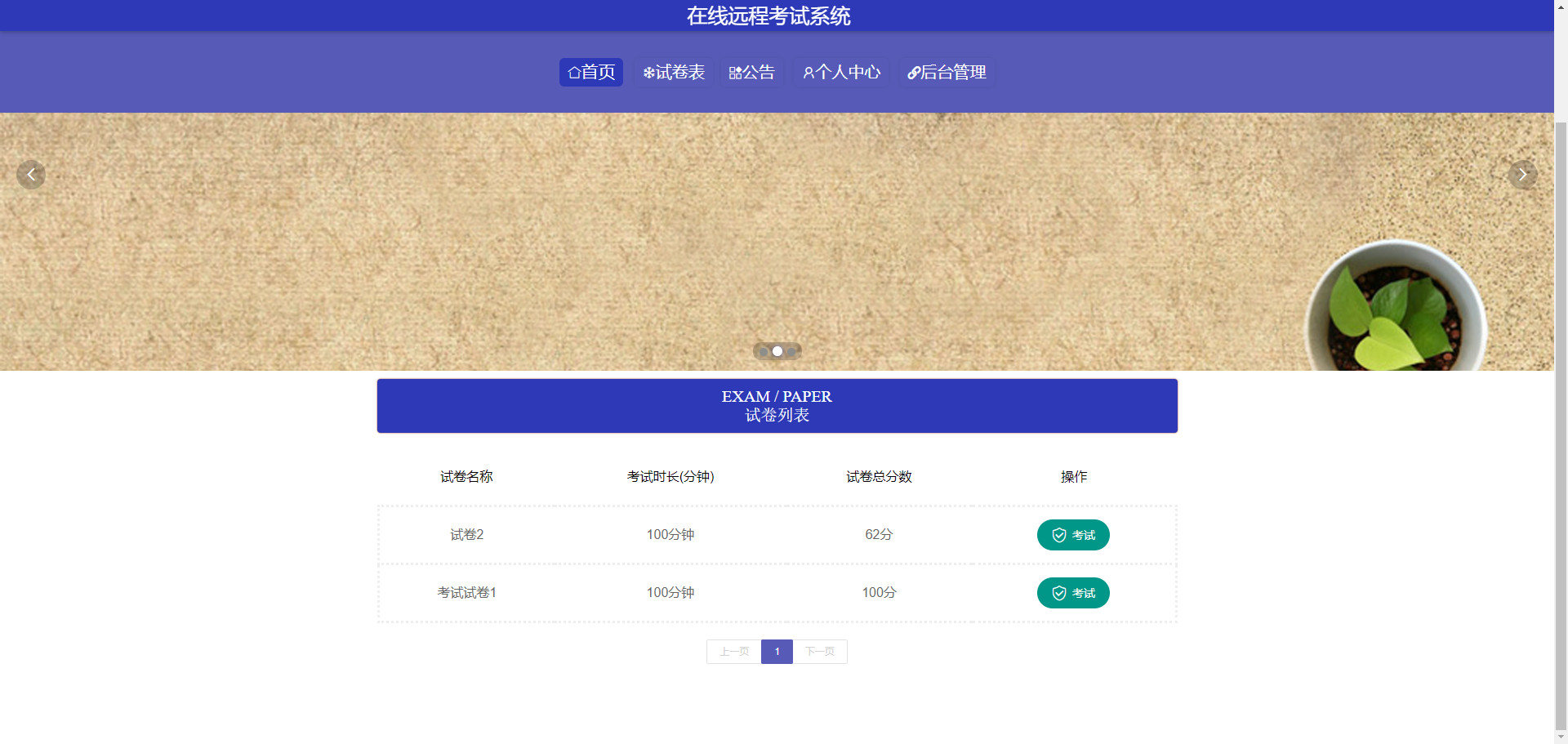
Task: Click the scrollbar down arrow
Action: 1561,737
